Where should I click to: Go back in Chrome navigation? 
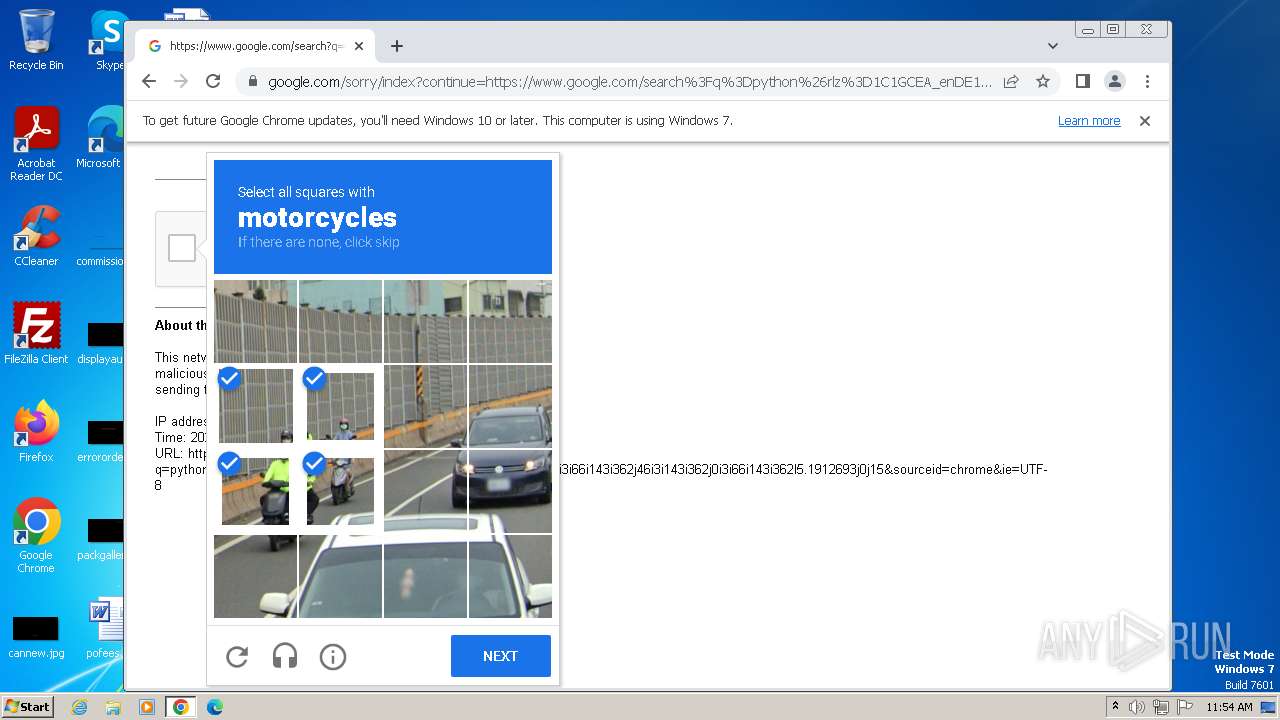point(149,82)
